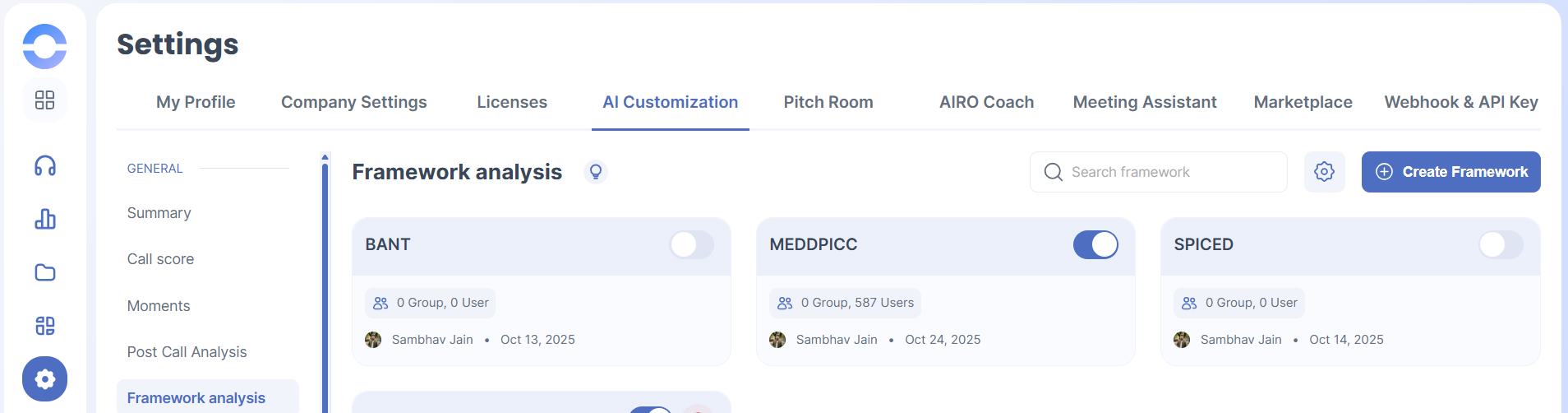This screenshot has height=413, width=1568.
Task: Open the bar chart analytics sidebar icon
Action: tap(45, 219)
